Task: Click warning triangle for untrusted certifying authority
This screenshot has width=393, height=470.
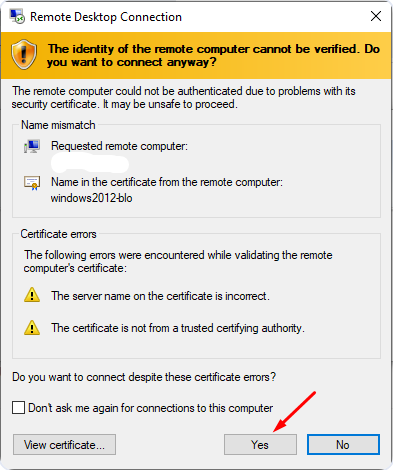Action: click(x=32, y=327)
